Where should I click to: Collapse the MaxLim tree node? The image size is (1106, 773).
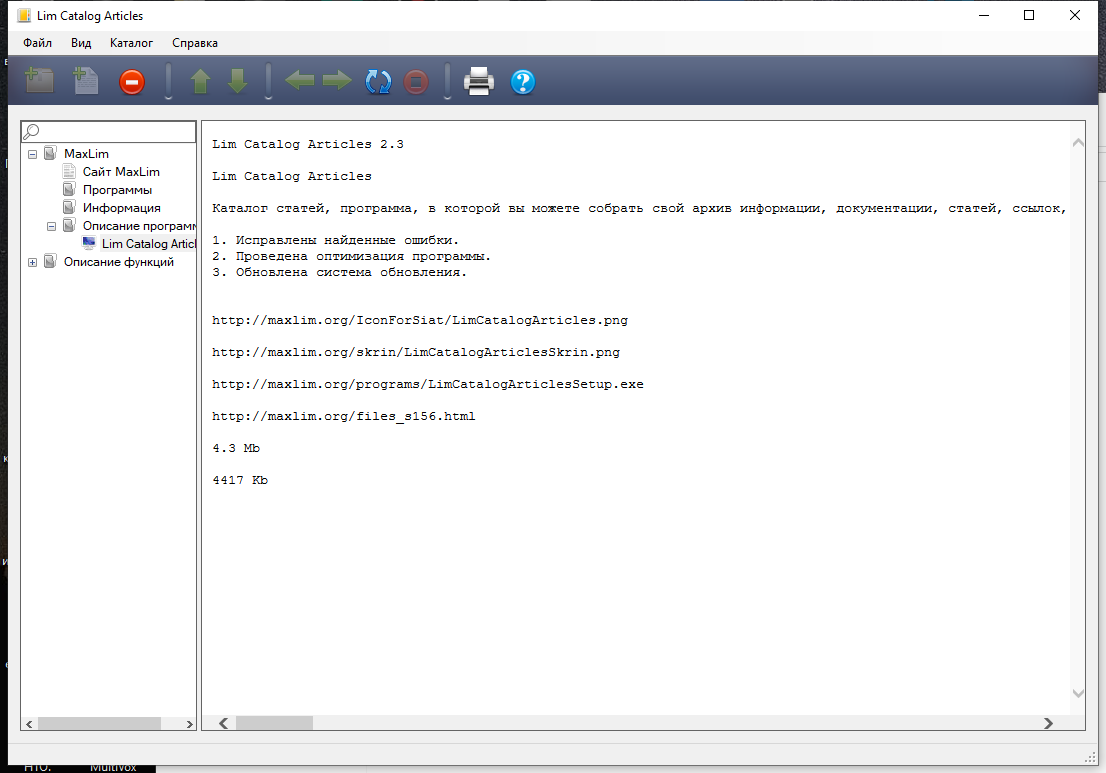(x=33, y=154)
